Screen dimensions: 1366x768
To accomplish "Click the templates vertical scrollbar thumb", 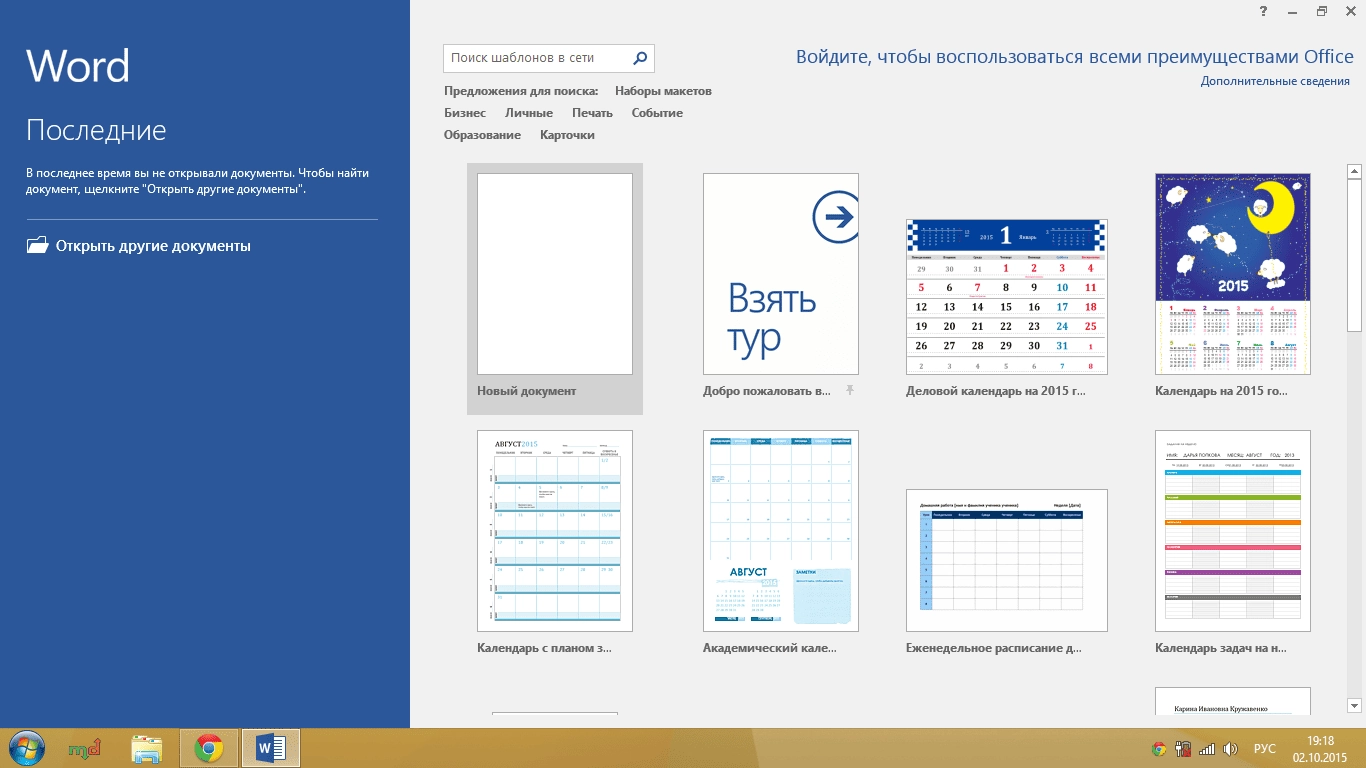I will [1355, 255].
